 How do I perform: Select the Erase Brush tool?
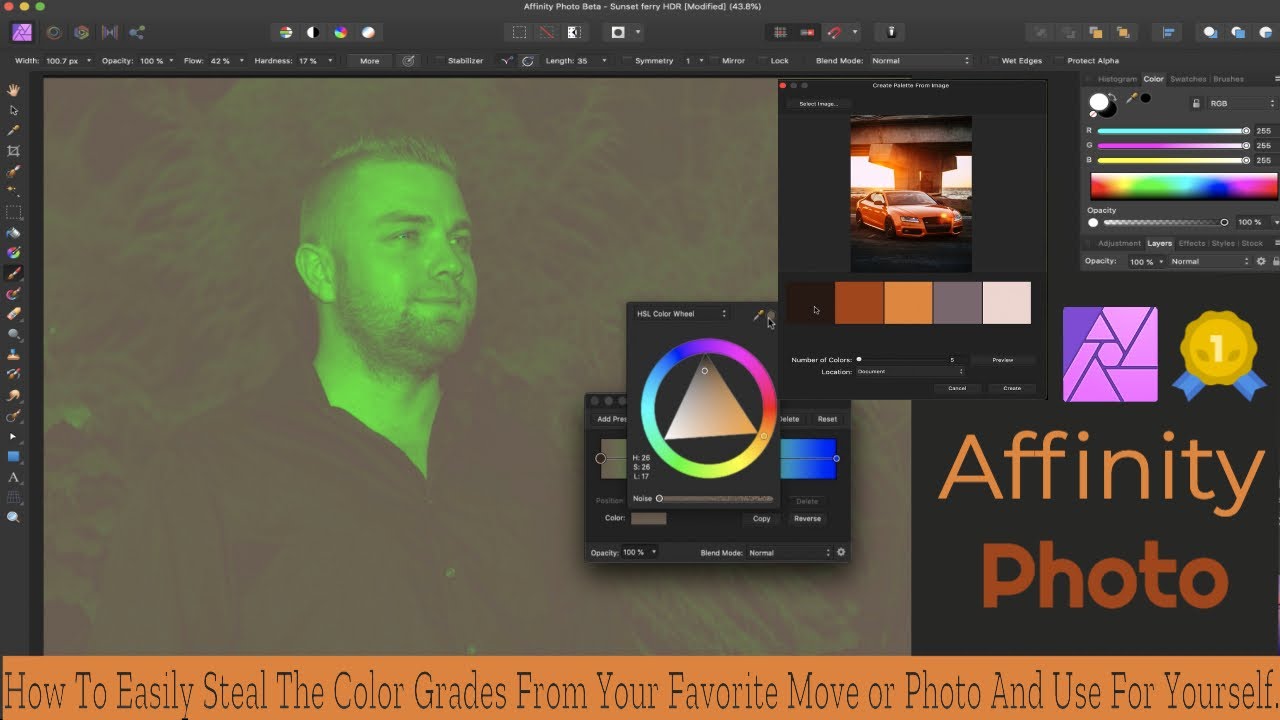(x=14, y=314)
